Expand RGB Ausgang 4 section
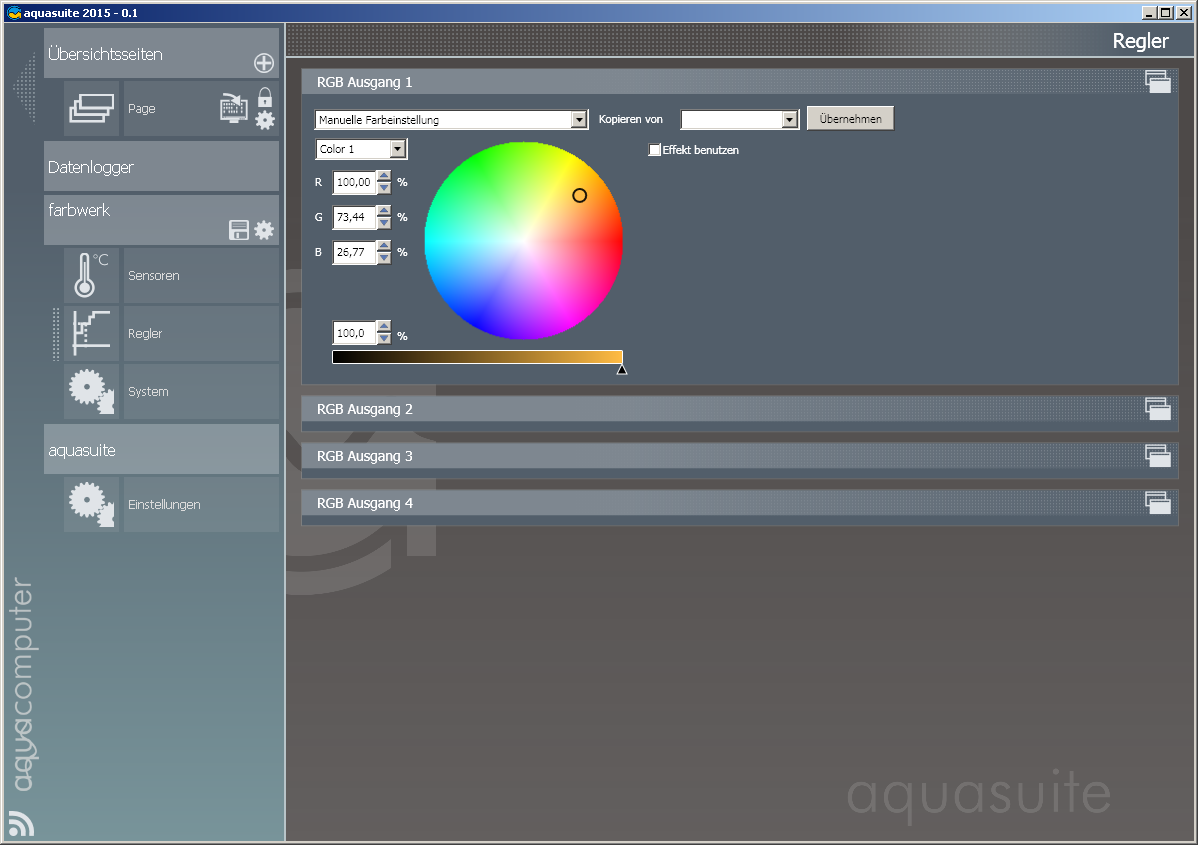Screen dimensions: 1198x845 [740, 503]
